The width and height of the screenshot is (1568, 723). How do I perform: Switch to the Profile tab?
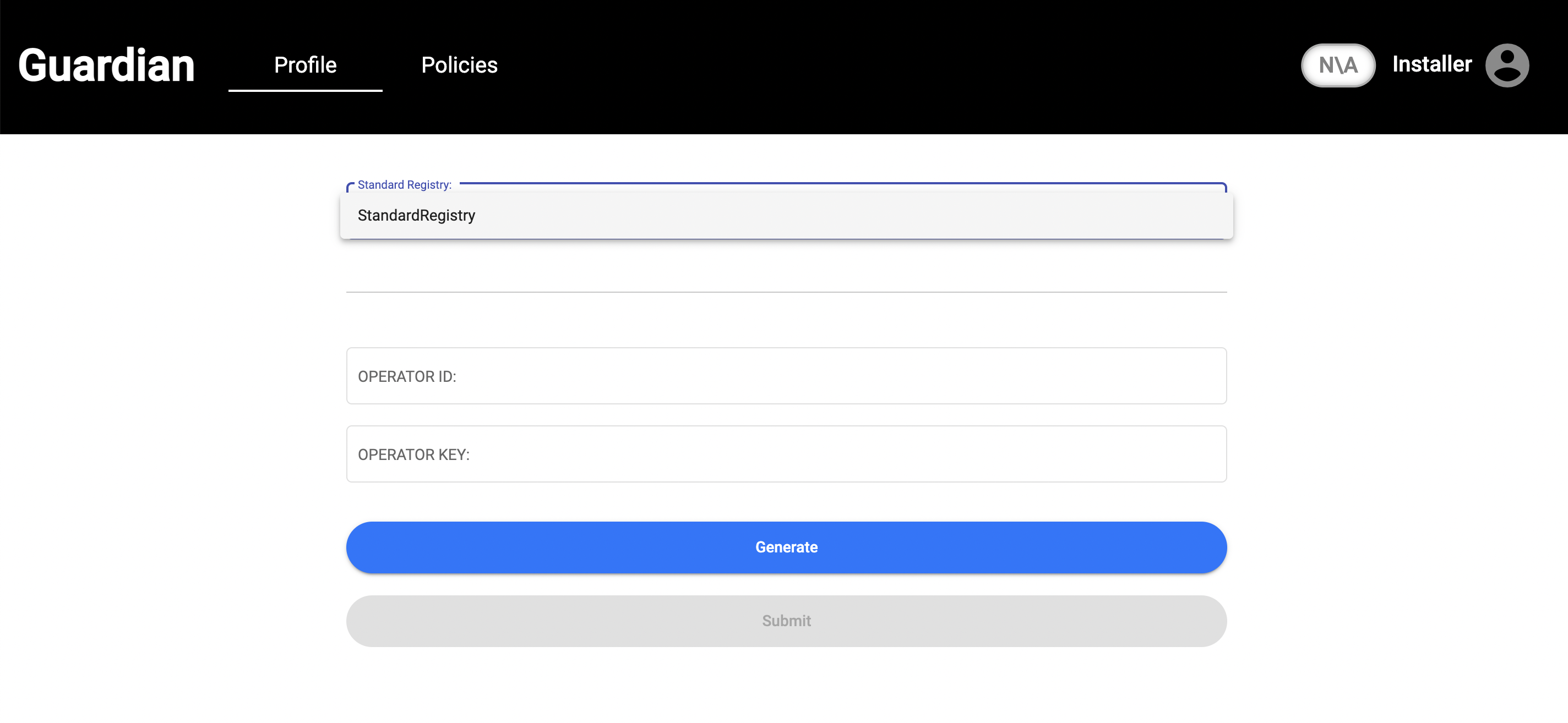pos(305,65)
